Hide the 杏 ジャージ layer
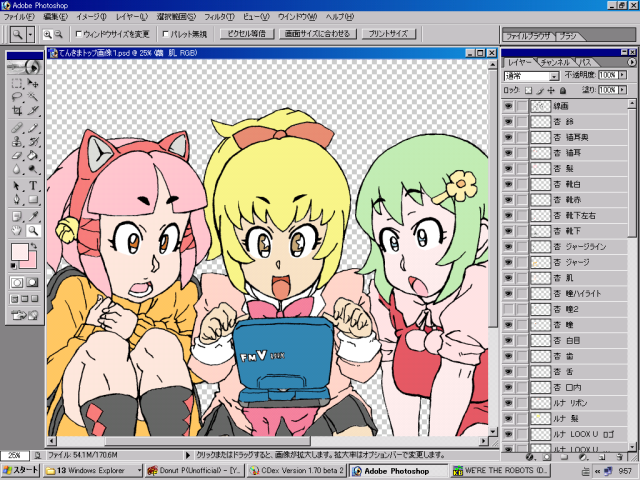 tap(508, 262)
